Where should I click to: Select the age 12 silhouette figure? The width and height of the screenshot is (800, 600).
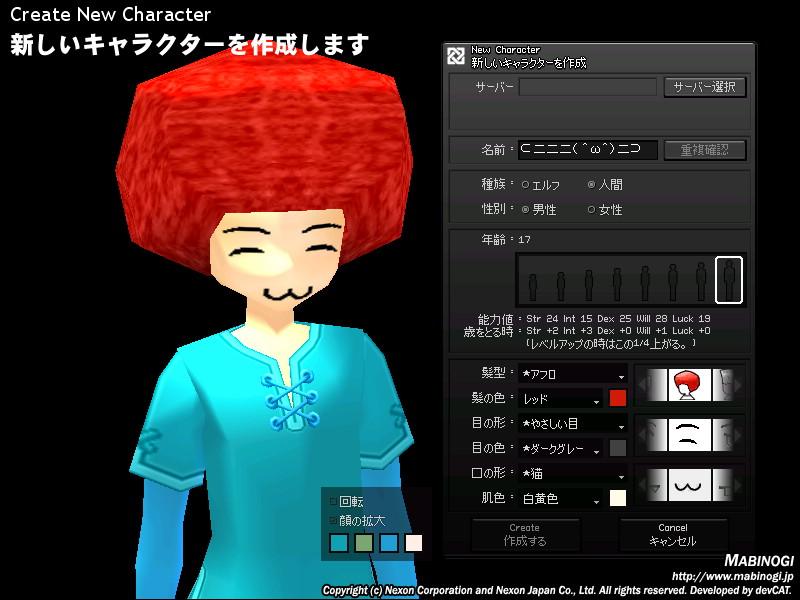(x=589, y=285)
